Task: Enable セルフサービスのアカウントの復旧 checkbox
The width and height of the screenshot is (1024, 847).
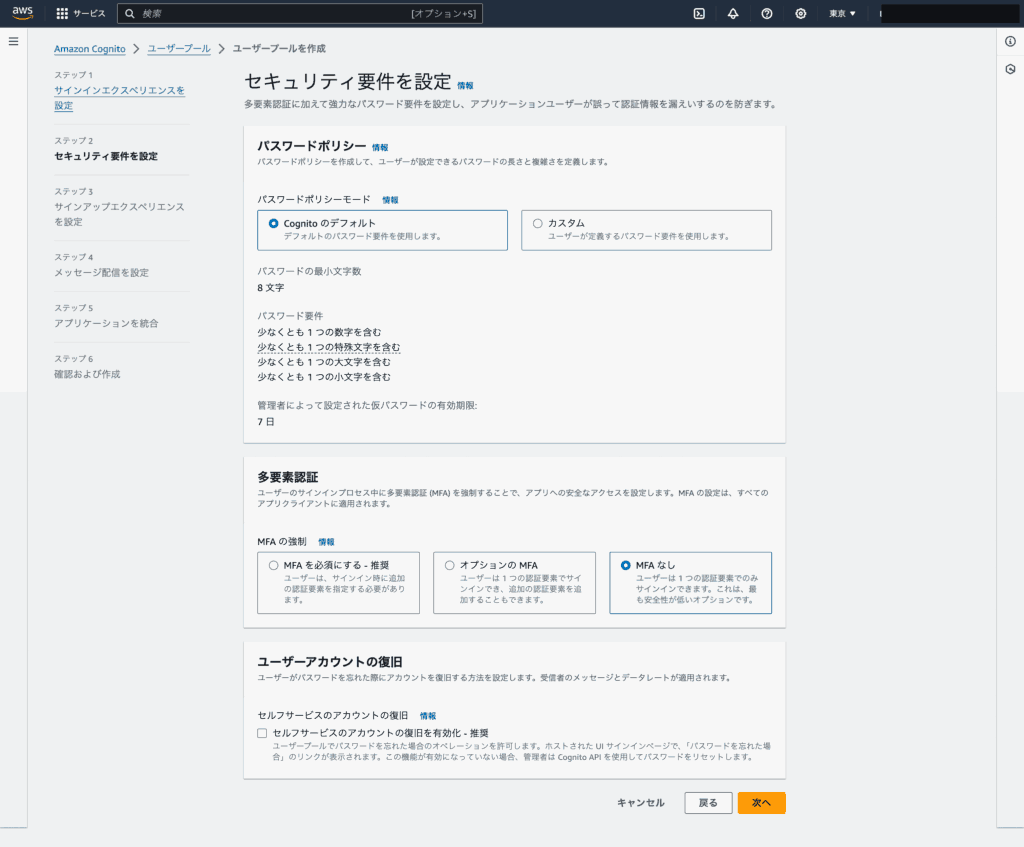Action: (262, 733)
